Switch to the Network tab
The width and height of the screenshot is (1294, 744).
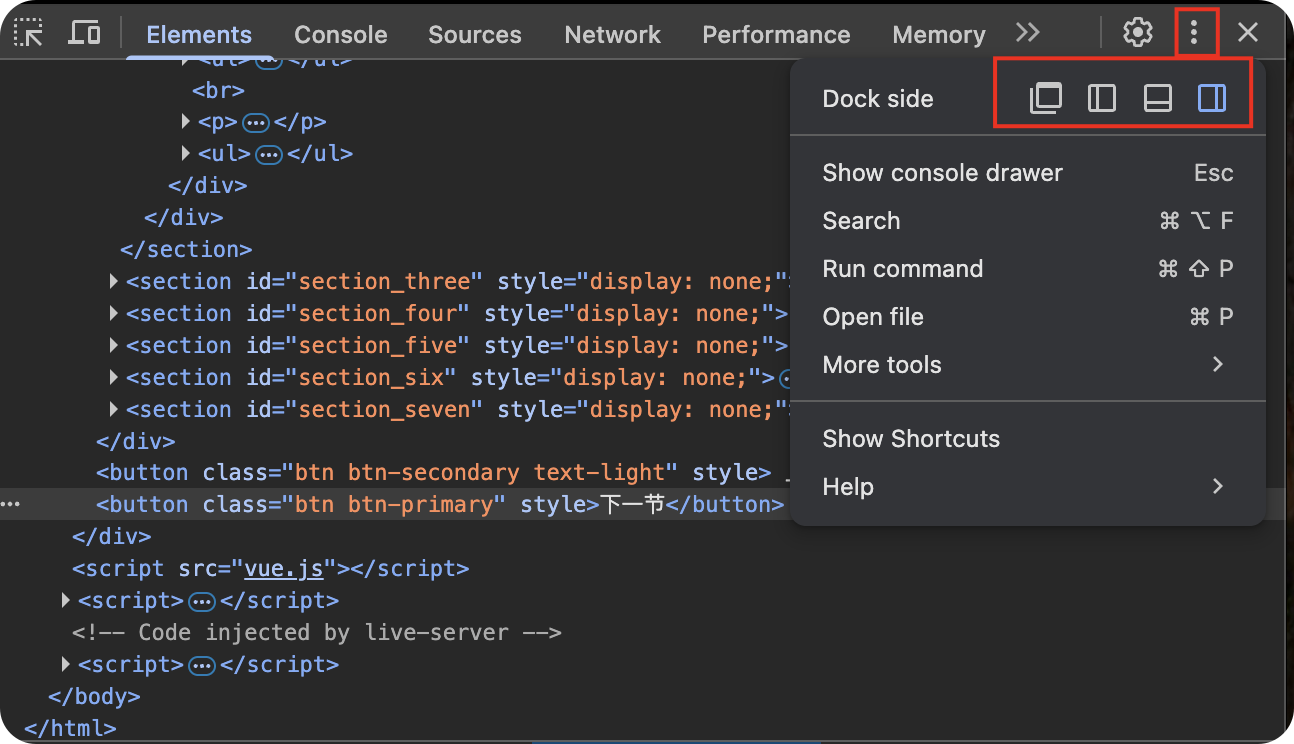pos(612,33)
